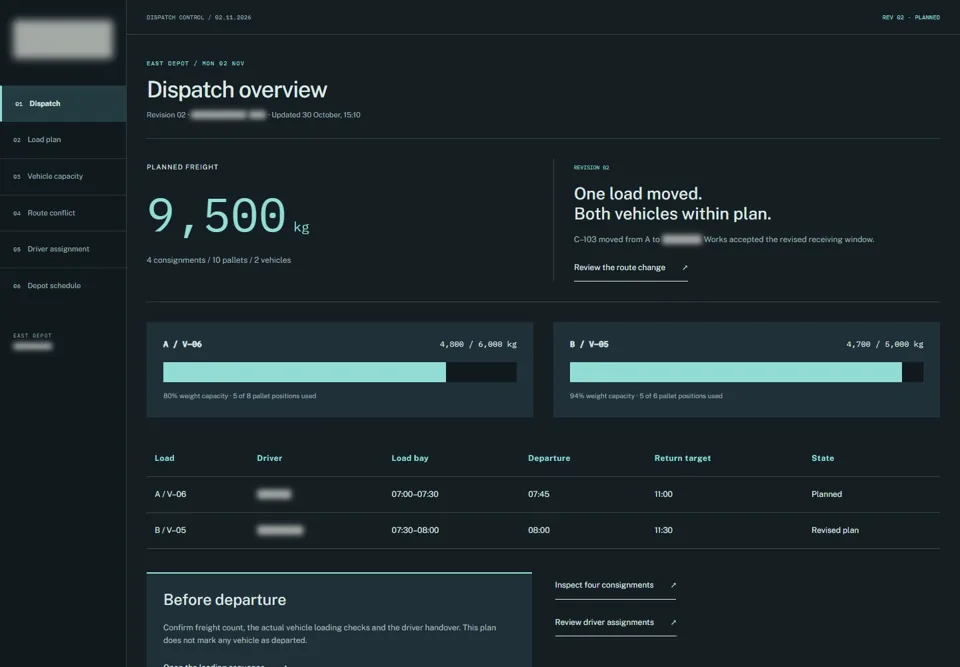
Task: Click return target 11:30
Action: pyautogui.click(x=663, y=530)
